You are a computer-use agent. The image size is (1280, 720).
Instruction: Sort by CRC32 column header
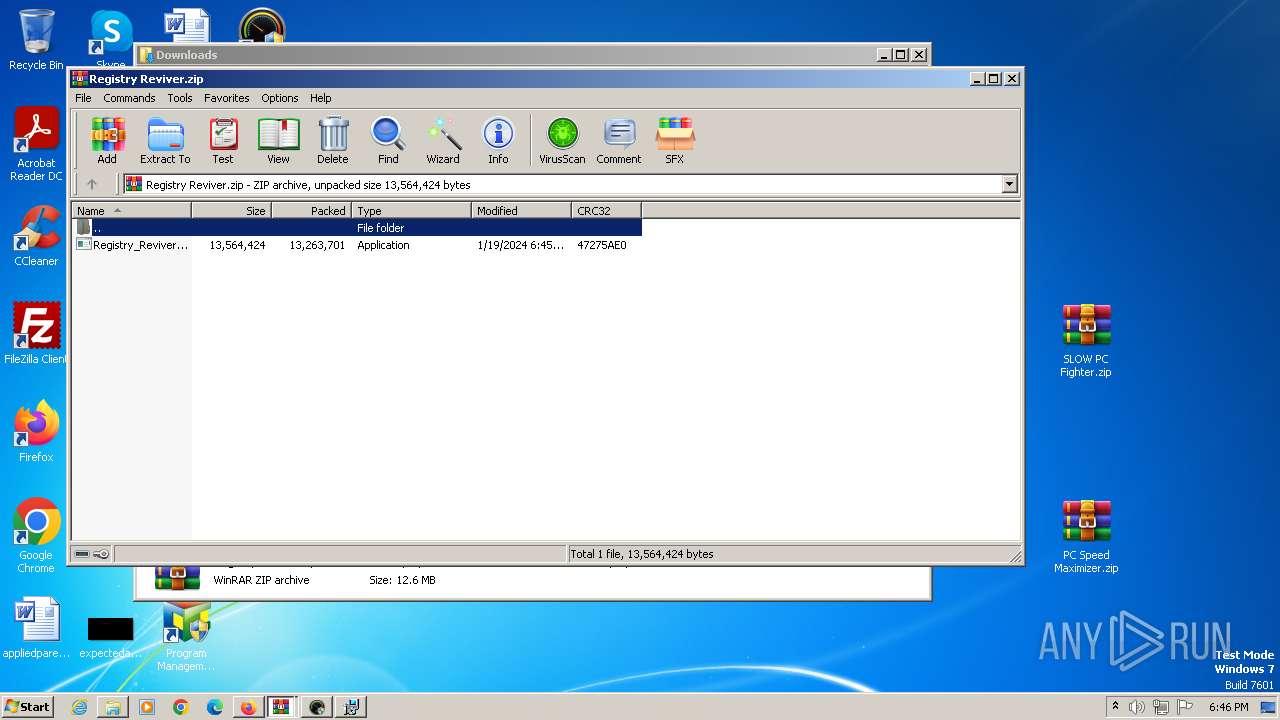(606, 210)
